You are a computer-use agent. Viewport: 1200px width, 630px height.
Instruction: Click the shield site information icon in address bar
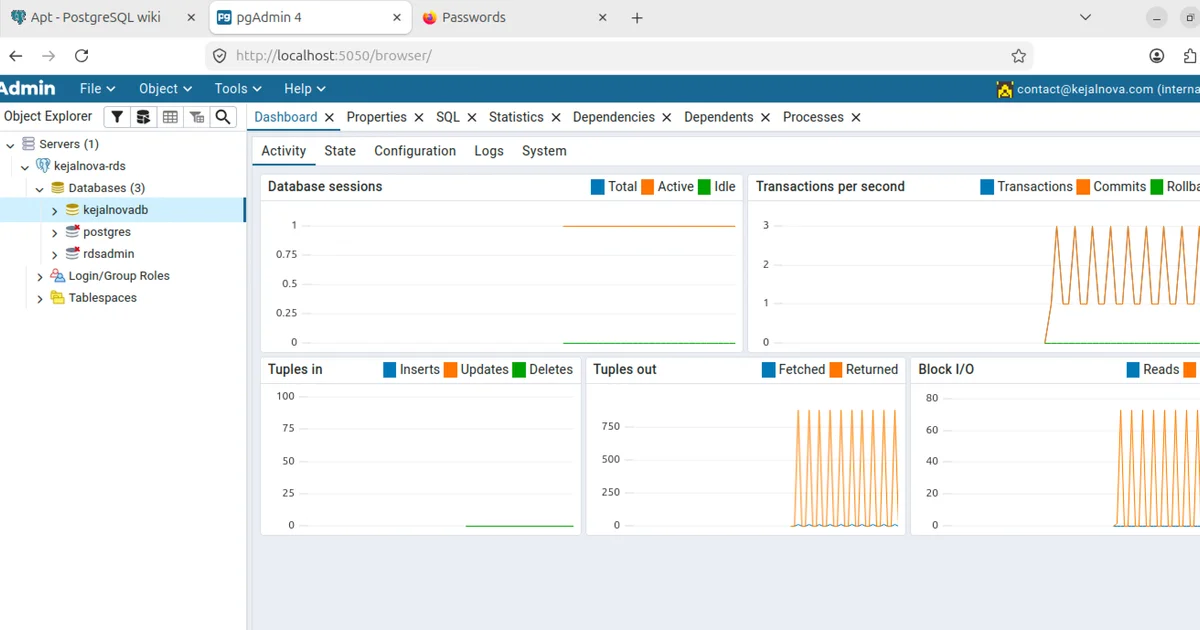[x=220, y=56]
